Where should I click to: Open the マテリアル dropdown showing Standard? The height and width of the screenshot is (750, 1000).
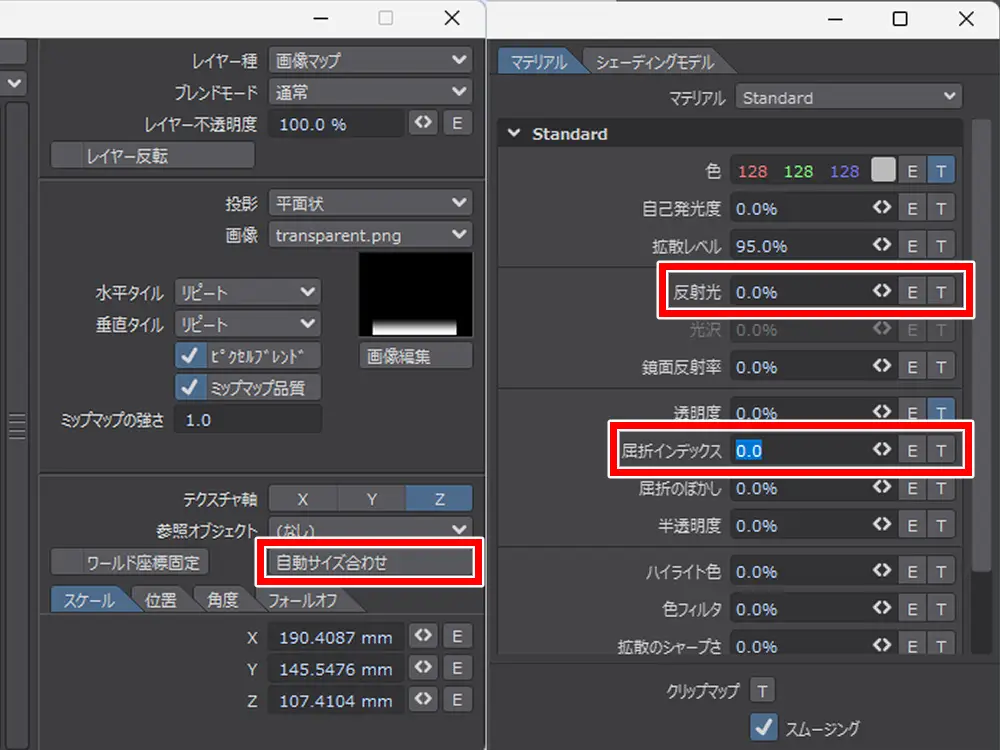click(x=848, y=98)
